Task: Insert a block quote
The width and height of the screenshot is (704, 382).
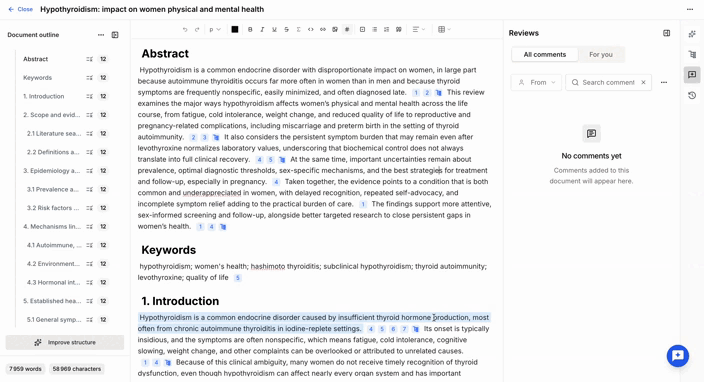Action: pyautogui.click(x=399, y=30)
